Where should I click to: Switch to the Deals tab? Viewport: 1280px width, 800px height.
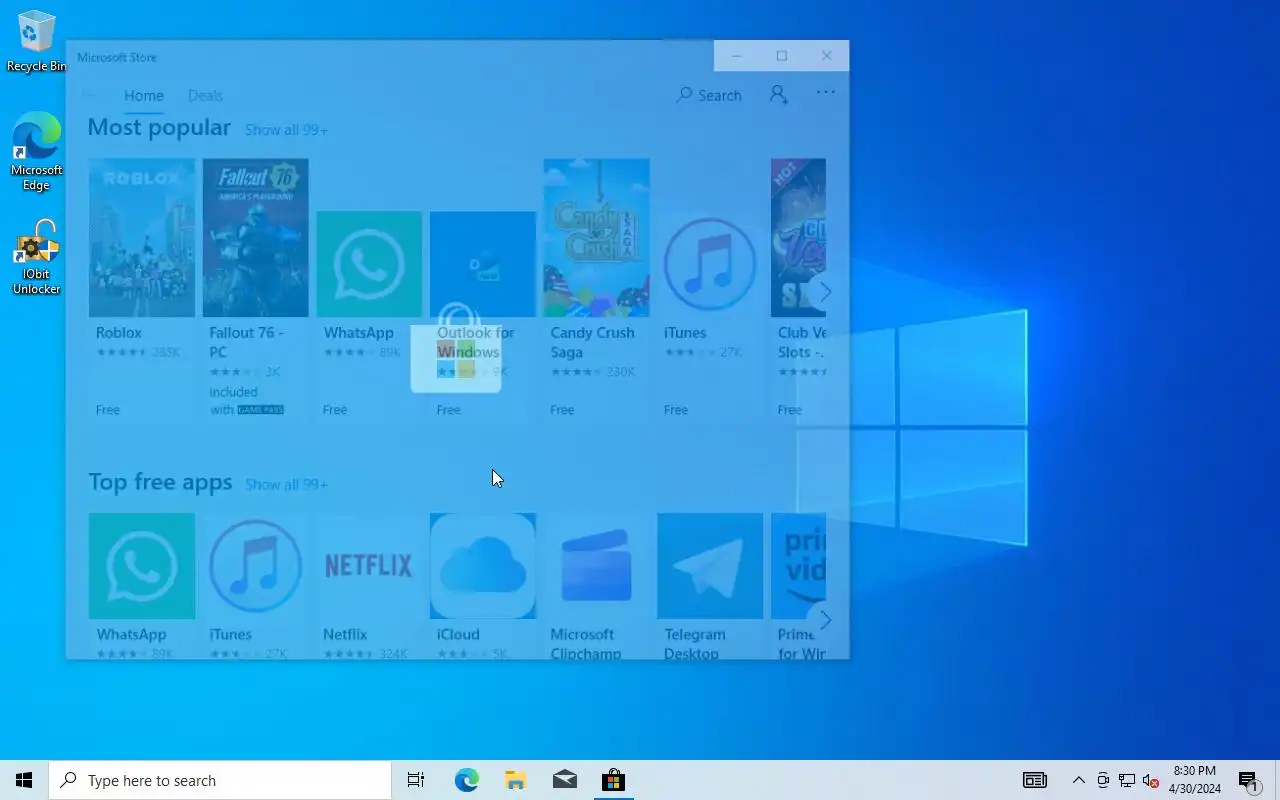[205, 96]
